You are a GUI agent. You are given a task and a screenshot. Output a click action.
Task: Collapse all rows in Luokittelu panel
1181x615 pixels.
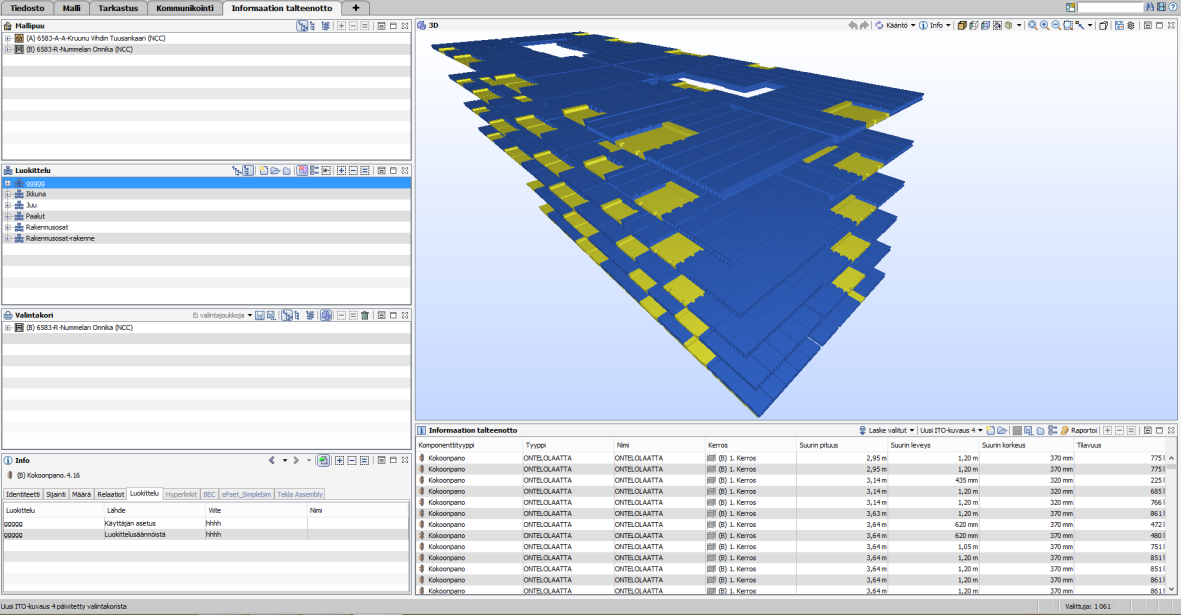tap(352, 171)
